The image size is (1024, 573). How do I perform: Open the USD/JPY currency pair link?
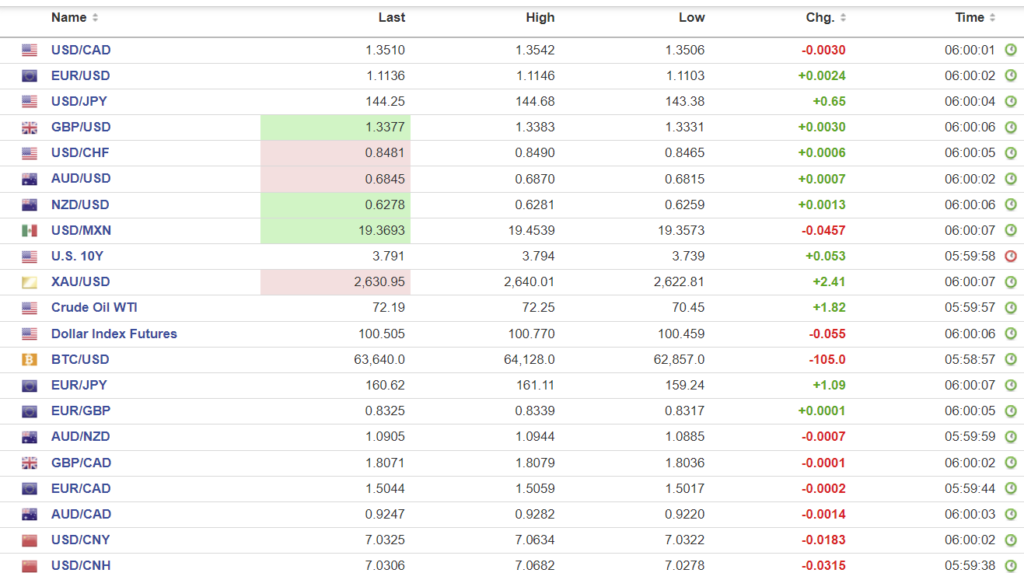80,102
